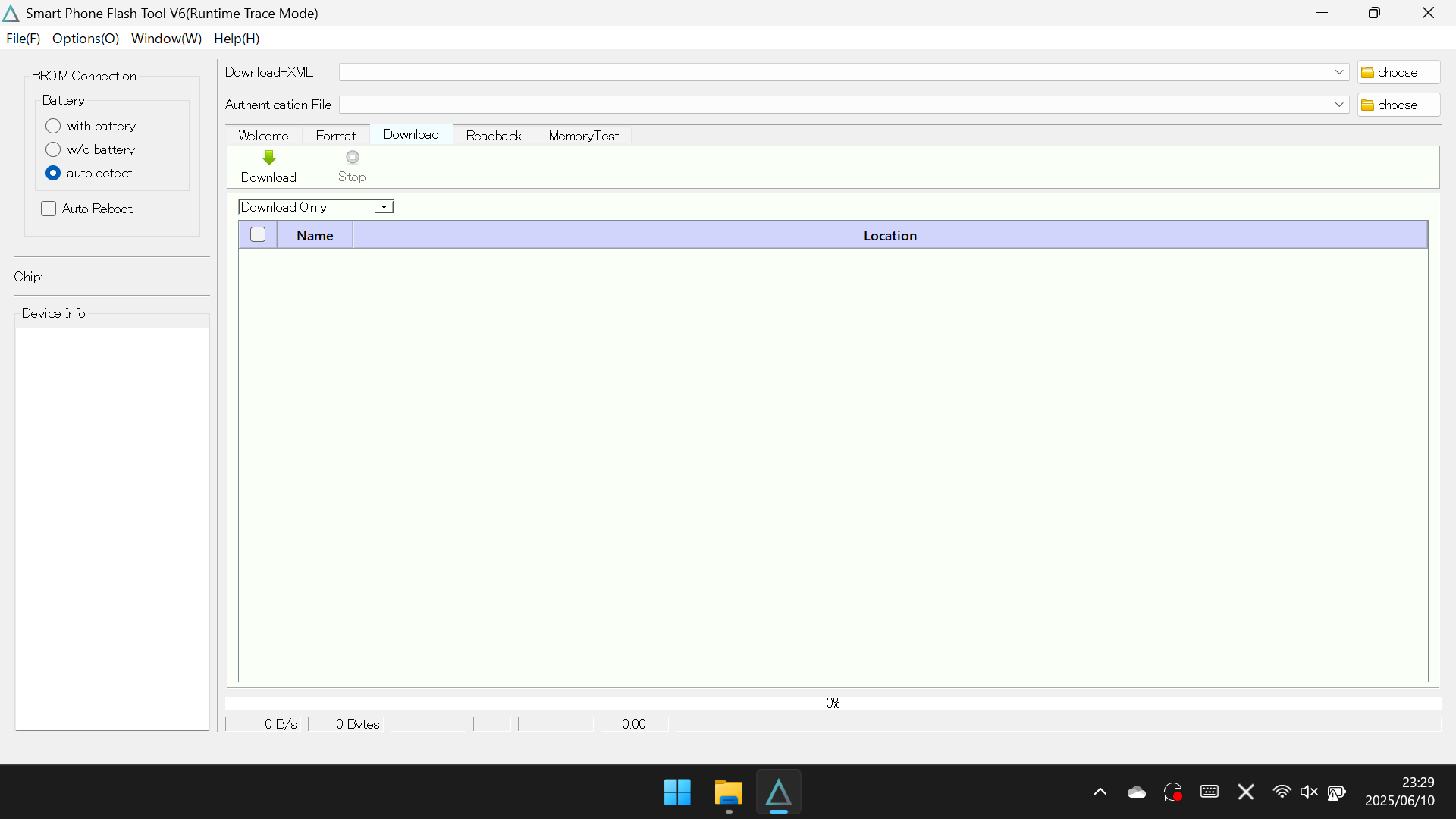Viewport: 1456px width, 819px height.
Task: Select the 'w/o battery' radio button
Action: [x=53, y=149]
